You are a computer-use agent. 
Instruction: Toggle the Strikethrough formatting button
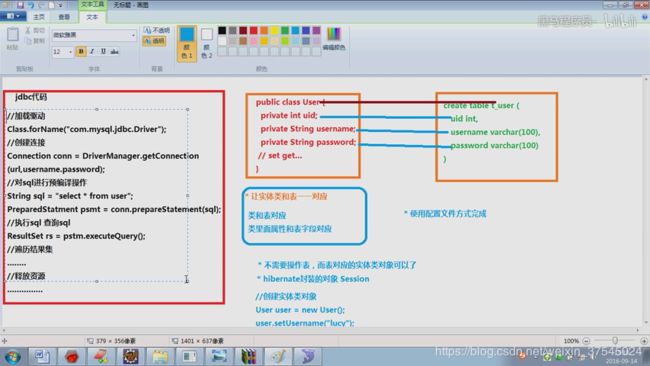coord(114,51)
